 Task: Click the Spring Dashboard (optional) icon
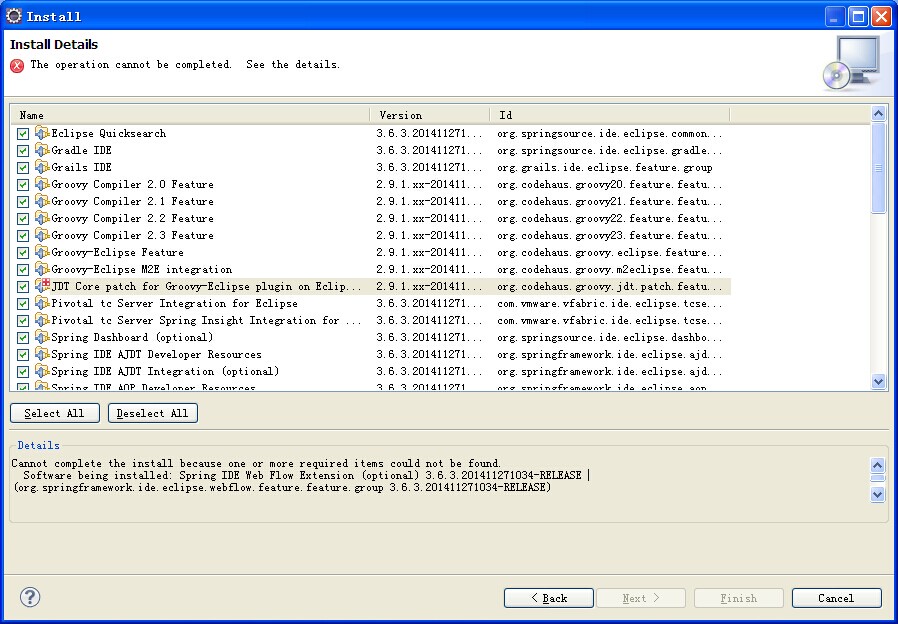pyautogui.click(x=42, y=337)
